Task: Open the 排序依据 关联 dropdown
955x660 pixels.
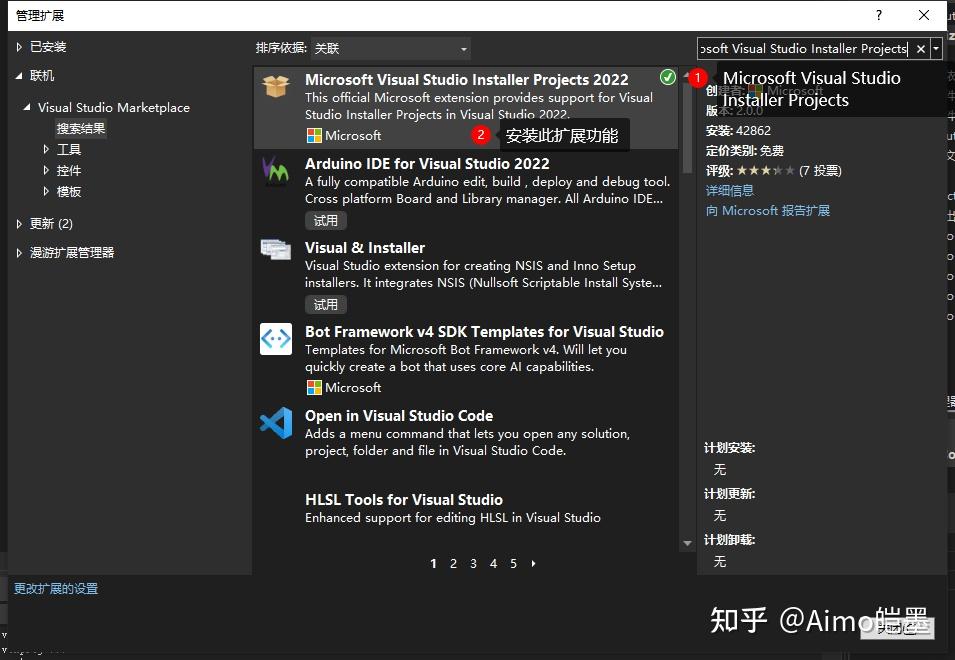Action: [390, 48]
